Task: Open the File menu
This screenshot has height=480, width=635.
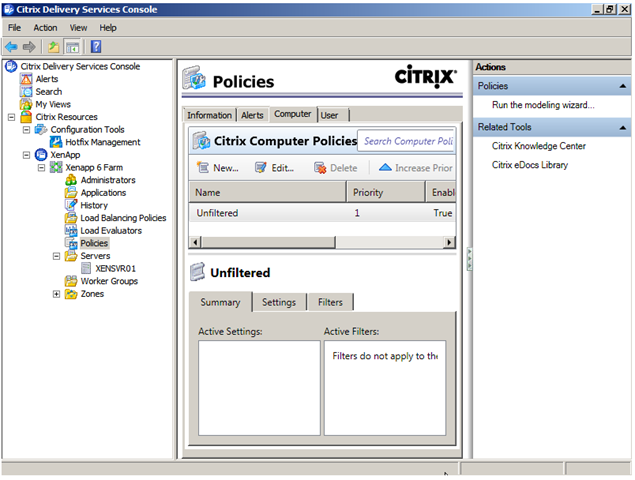Action: pyautogui.click(x=14, y=28)
